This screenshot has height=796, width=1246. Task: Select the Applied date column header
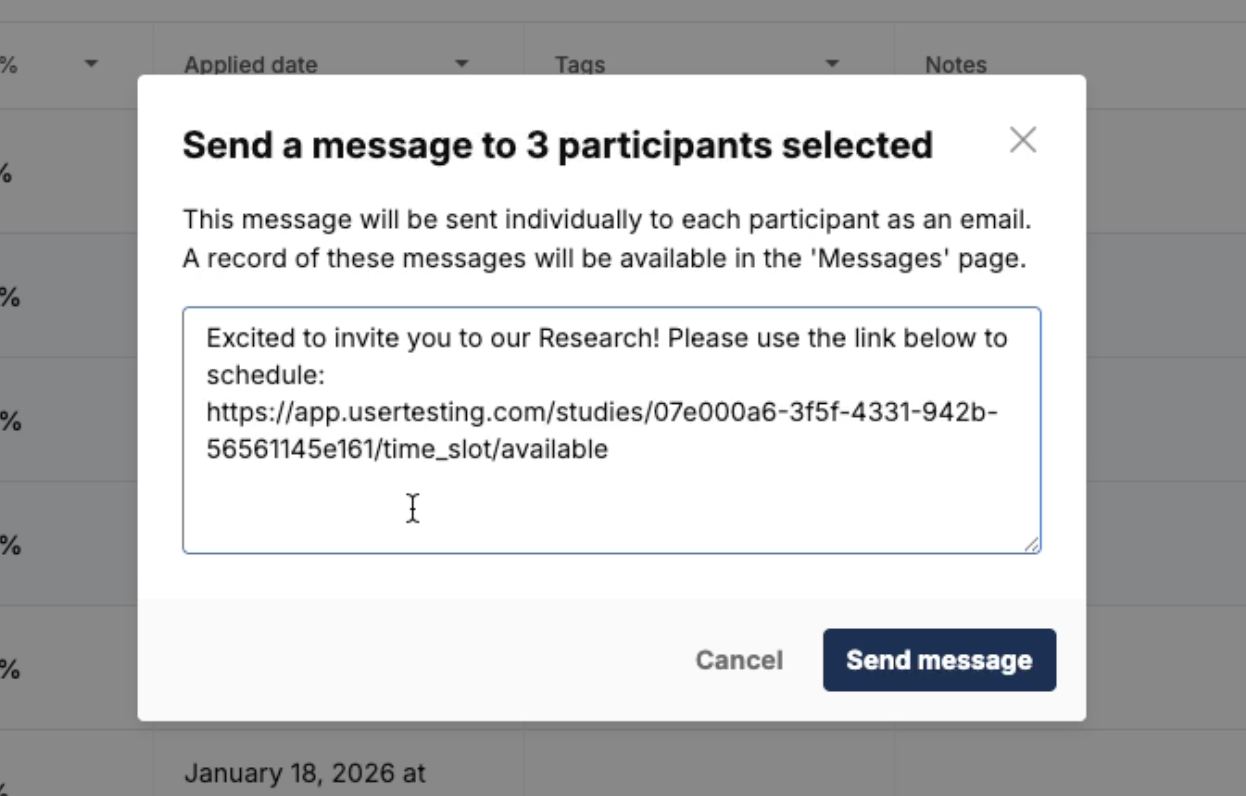251,65
